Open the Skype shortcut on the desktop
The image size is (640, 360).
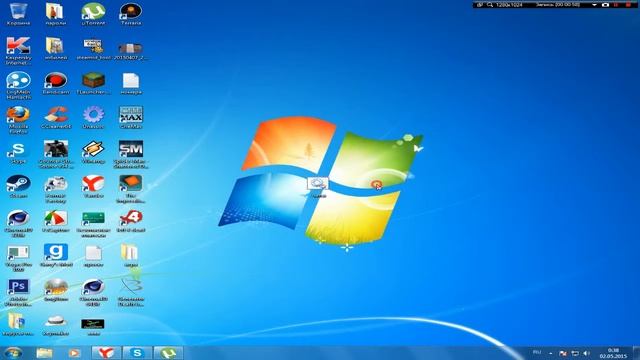(x=18, y=152)
